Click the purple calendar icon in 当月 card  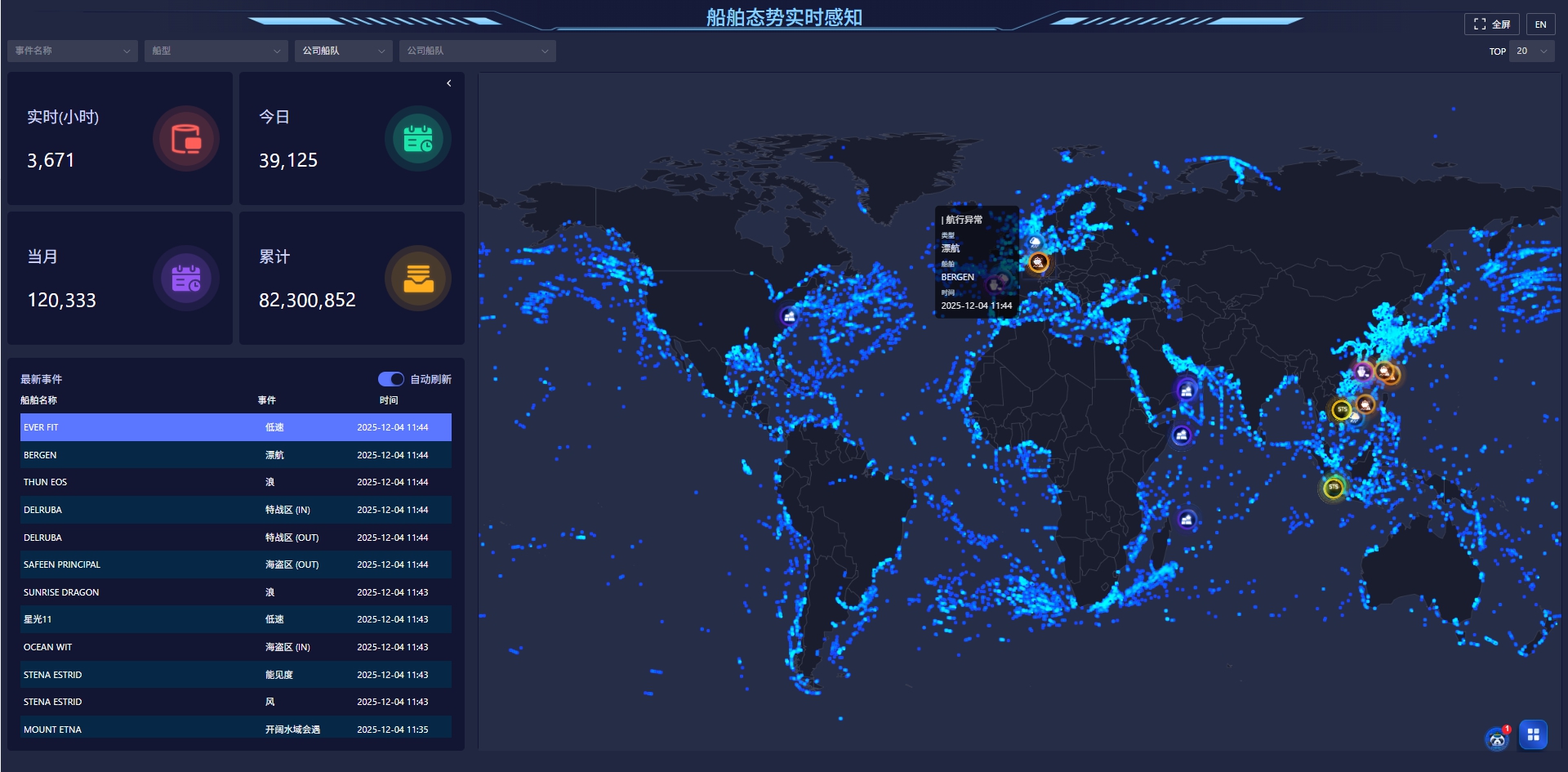pos(185,279)
